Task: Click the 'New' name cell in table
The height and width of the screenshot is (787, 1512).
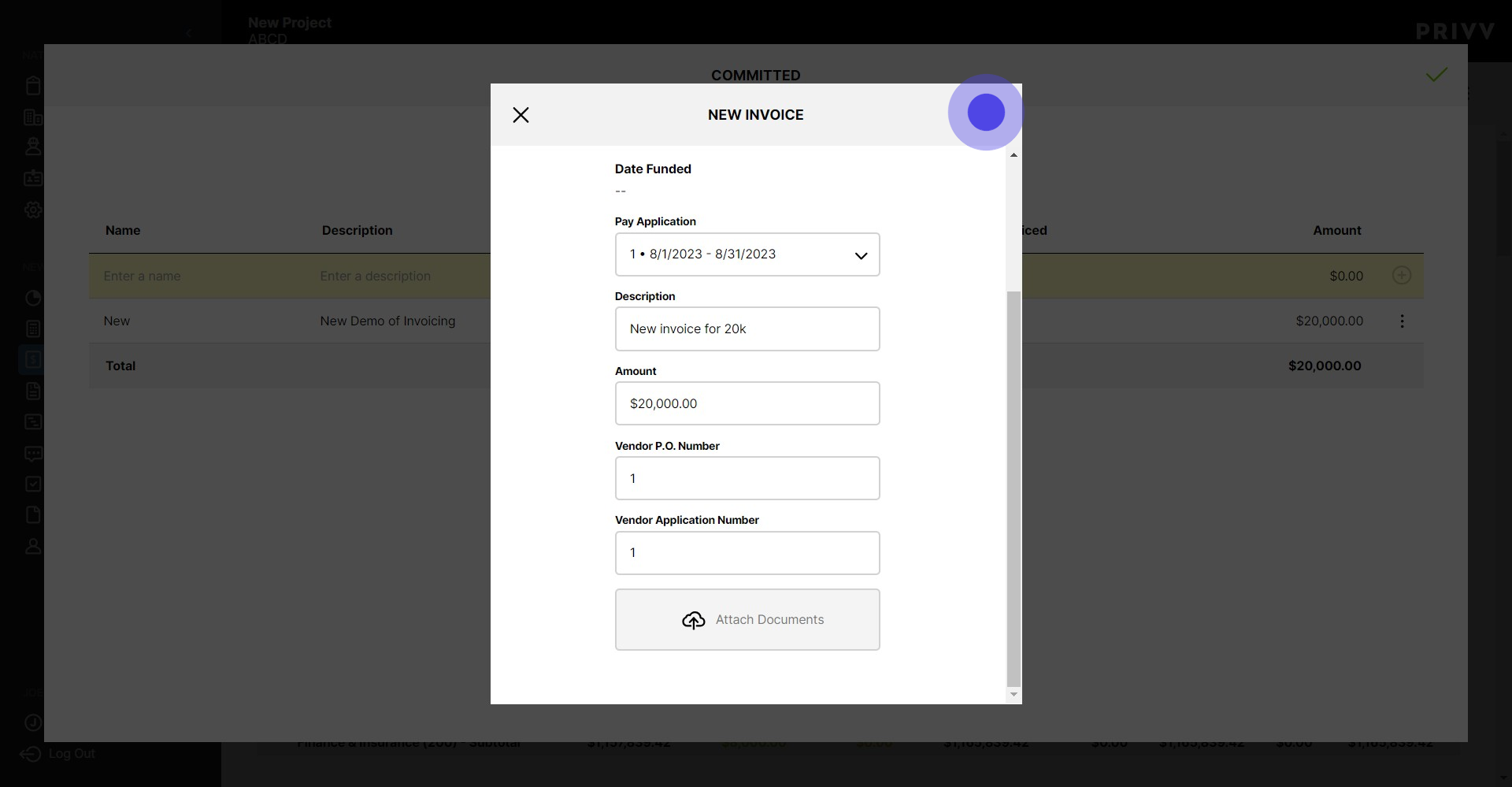Action: coord(117,321)
